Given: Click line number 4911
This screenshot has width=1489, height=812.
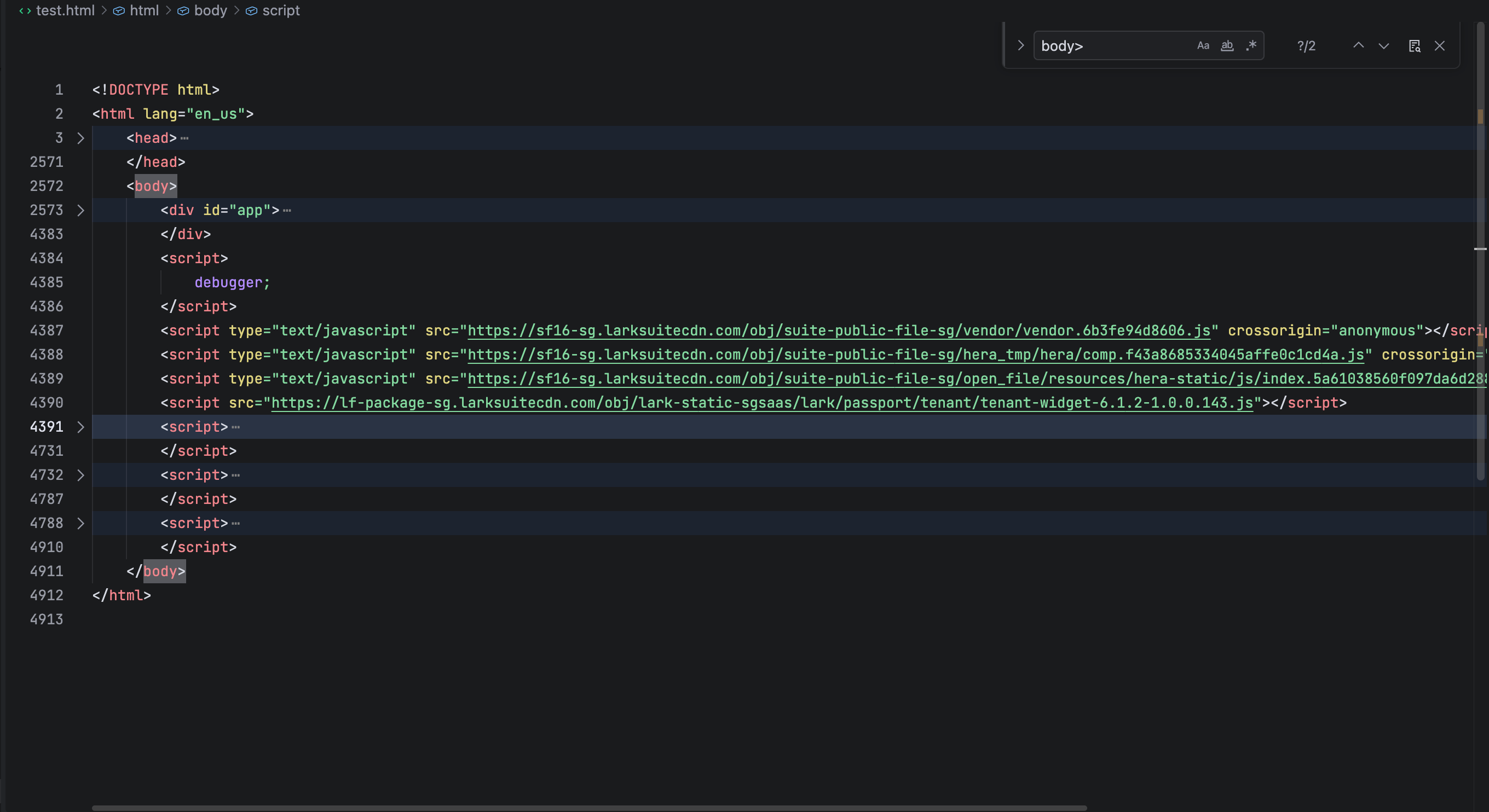Looking at the screenshot, I should 46,571.
